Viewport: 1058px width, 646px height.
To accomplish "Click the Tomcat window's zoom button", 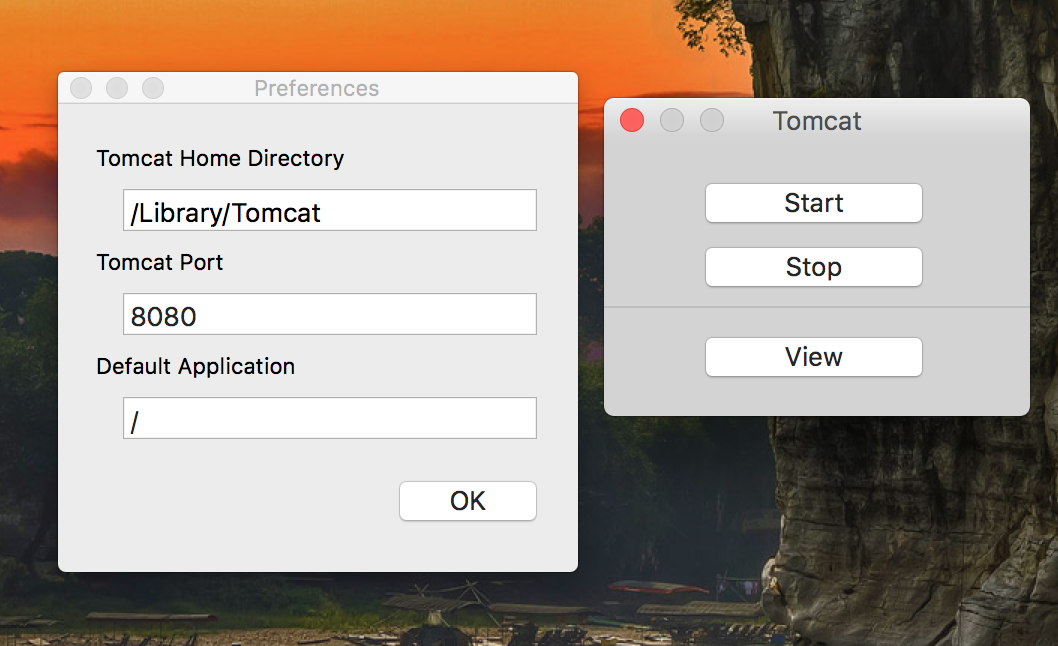I will click(x=712, y=120).
